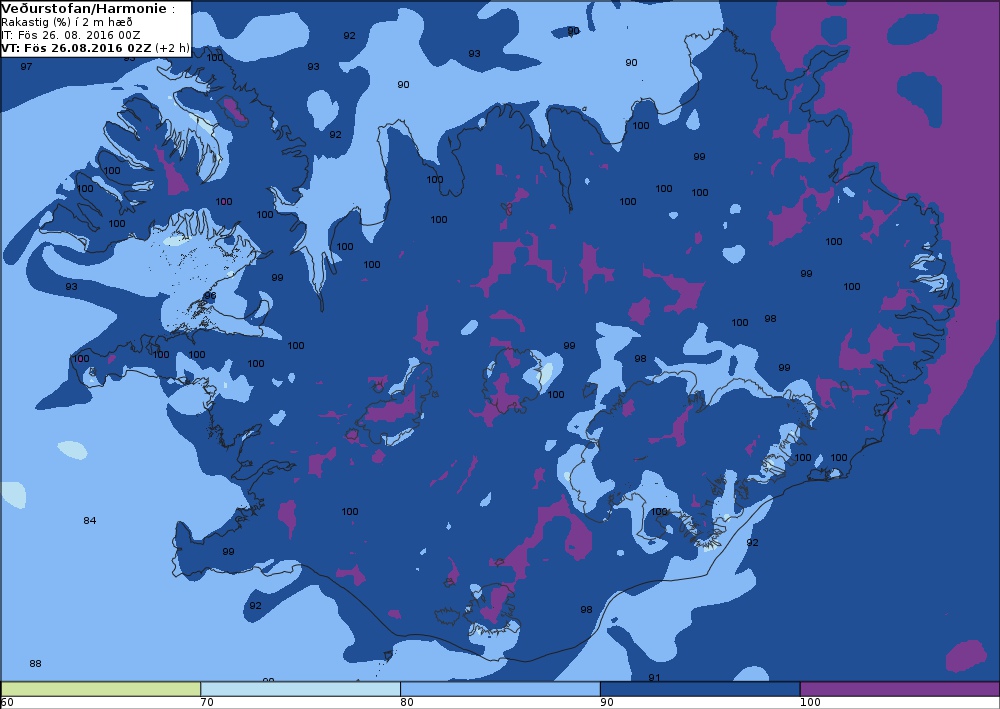1000x709 pixels.
Task: Click the humidity value 88 on the map
Action: pyautogui.click(x=35, y=663)
